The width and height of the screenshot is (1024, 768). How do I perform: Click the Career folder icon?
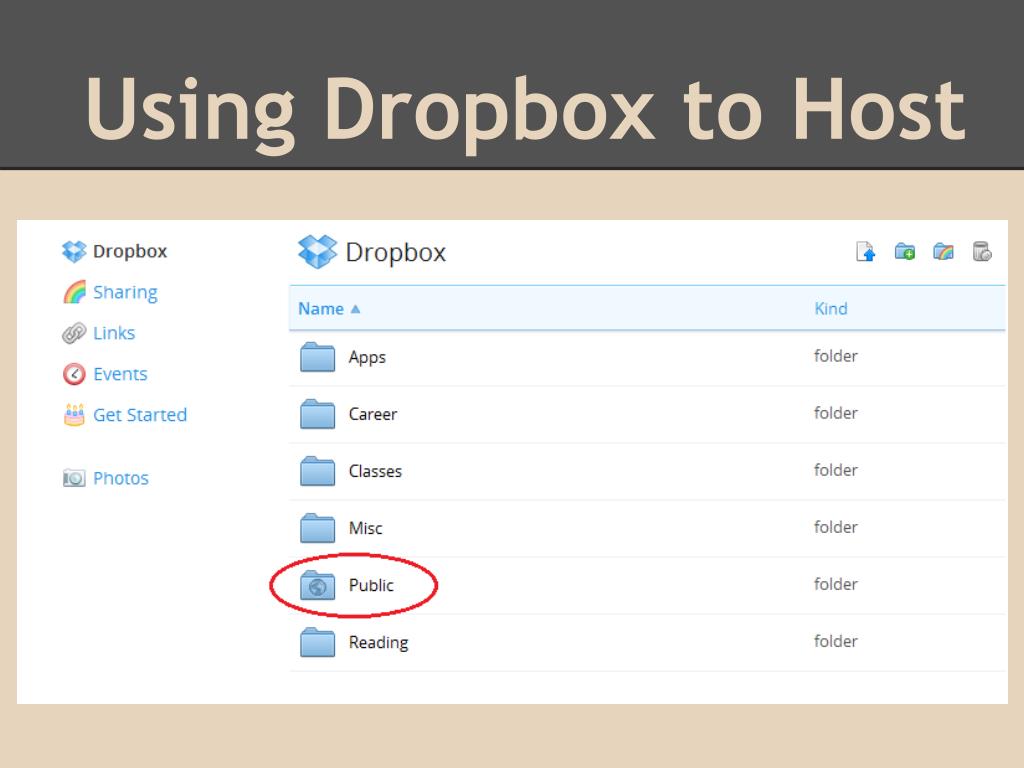[x=317, y=414]
